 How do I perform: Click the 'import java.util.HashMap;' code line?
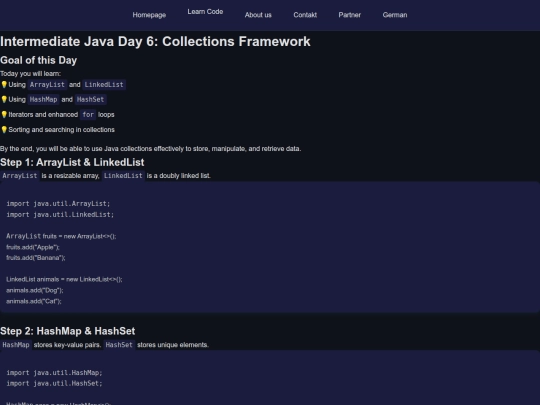pos(54,373)
